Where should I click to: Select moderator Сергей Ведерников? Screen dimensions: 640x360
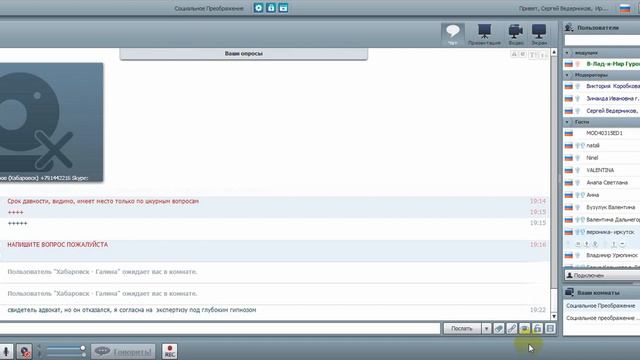tap(613, 111)
